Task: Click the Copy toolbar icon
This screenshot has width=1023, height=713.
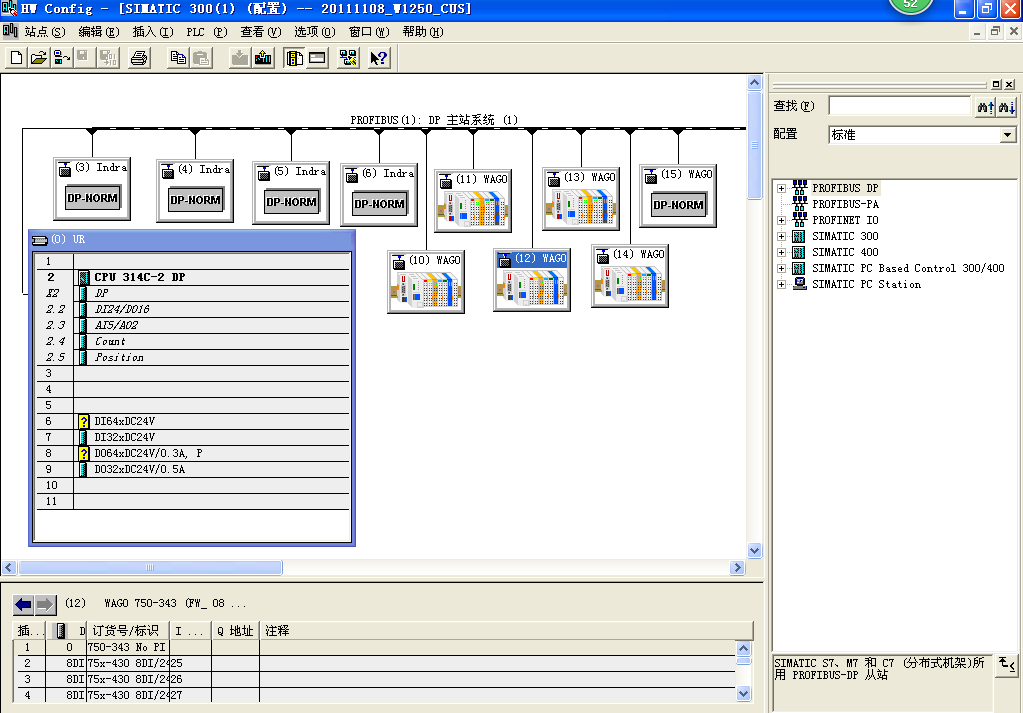Action: pyautogui.click(x=177, y=58)
